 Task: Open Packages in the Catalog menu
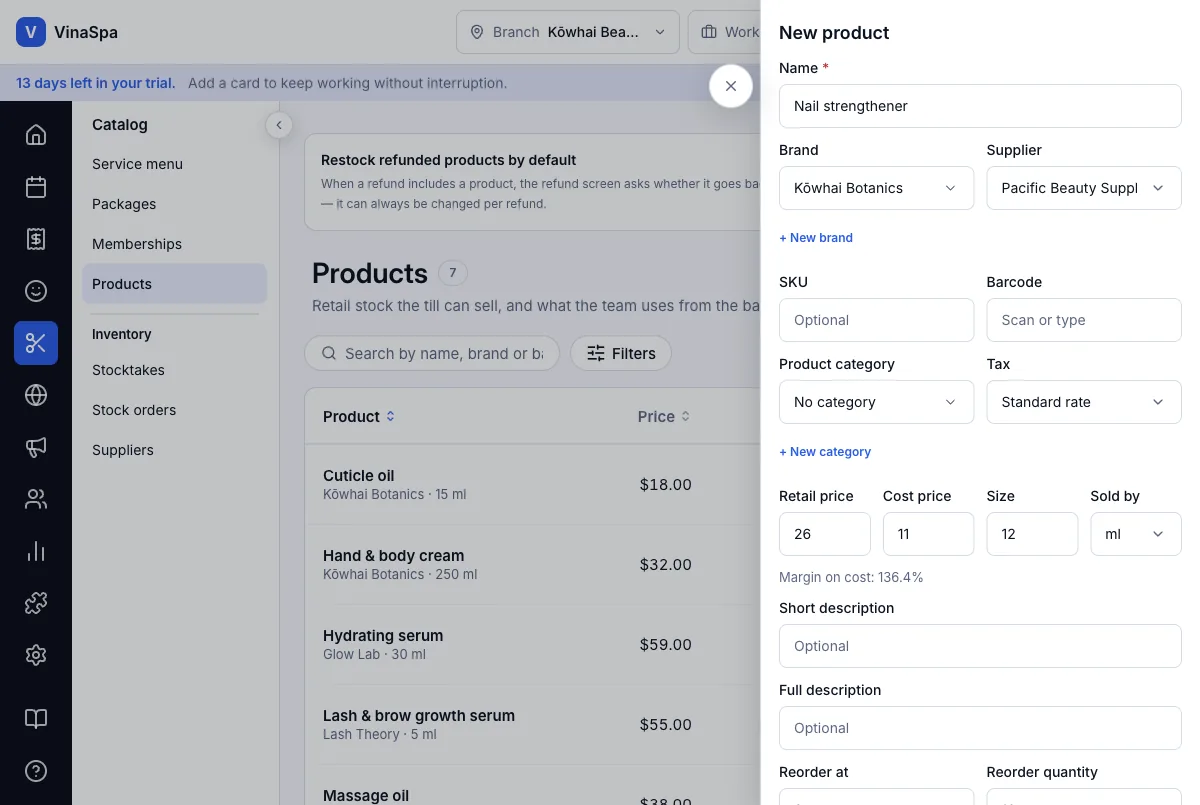(x=174, y=204)
